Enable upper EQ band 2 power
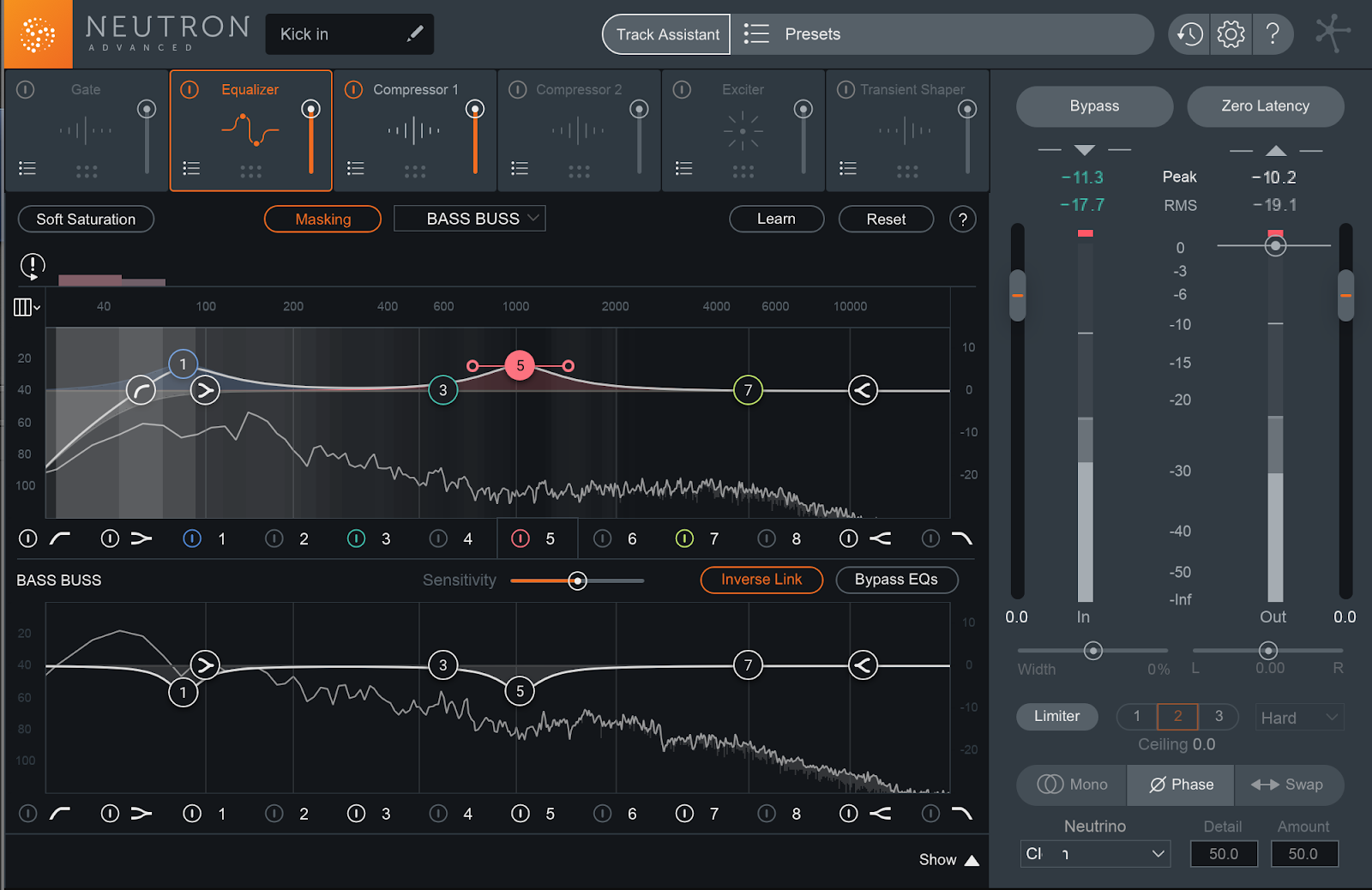Screen dimensions: 1372x890 pos(274,538)
